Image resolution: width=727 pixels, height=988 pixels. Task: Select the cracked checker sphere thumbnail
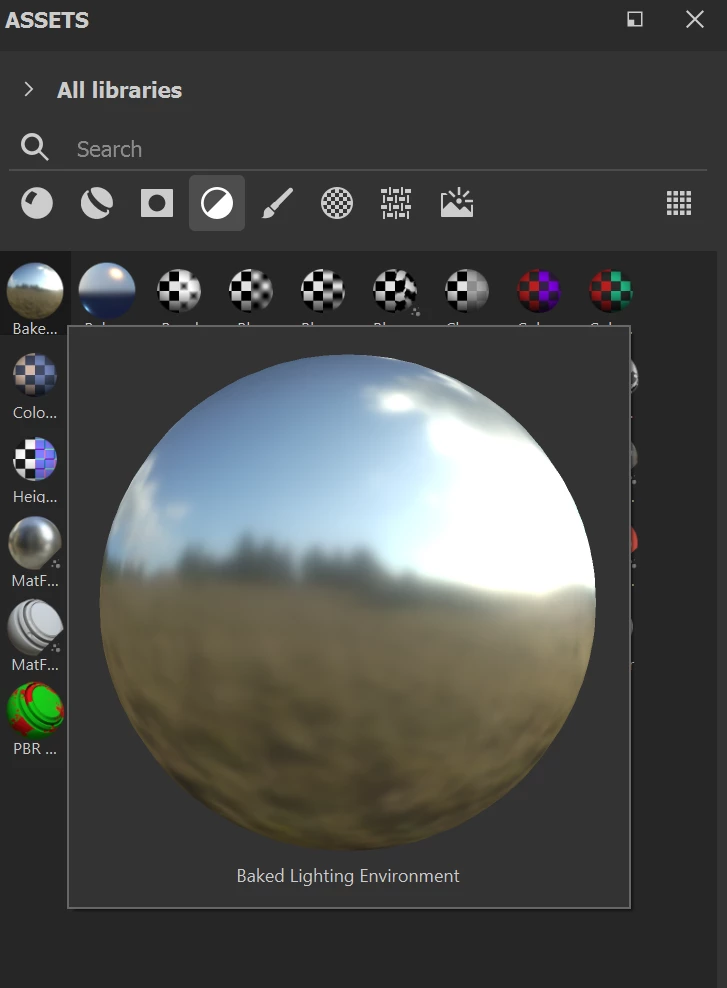click(395, 290)
